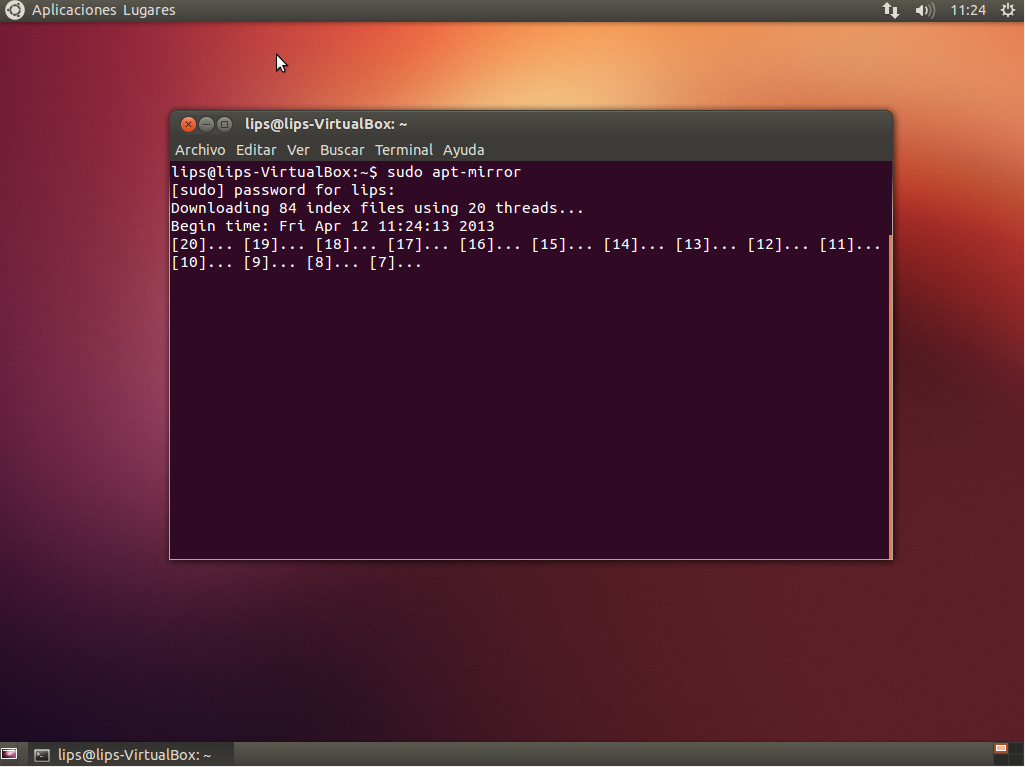Open the Aplicaciones menu
The image size is (1025, 767).
(73, 10)
